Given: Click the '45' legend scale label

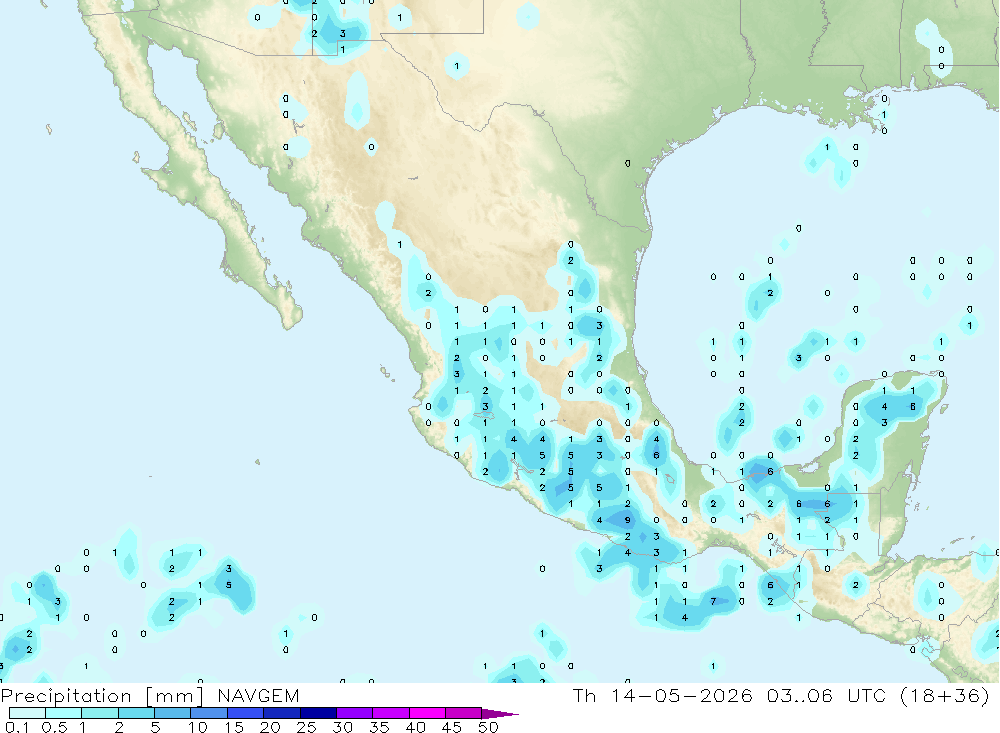Looking at the screenshot, I should tap(452, 727).
